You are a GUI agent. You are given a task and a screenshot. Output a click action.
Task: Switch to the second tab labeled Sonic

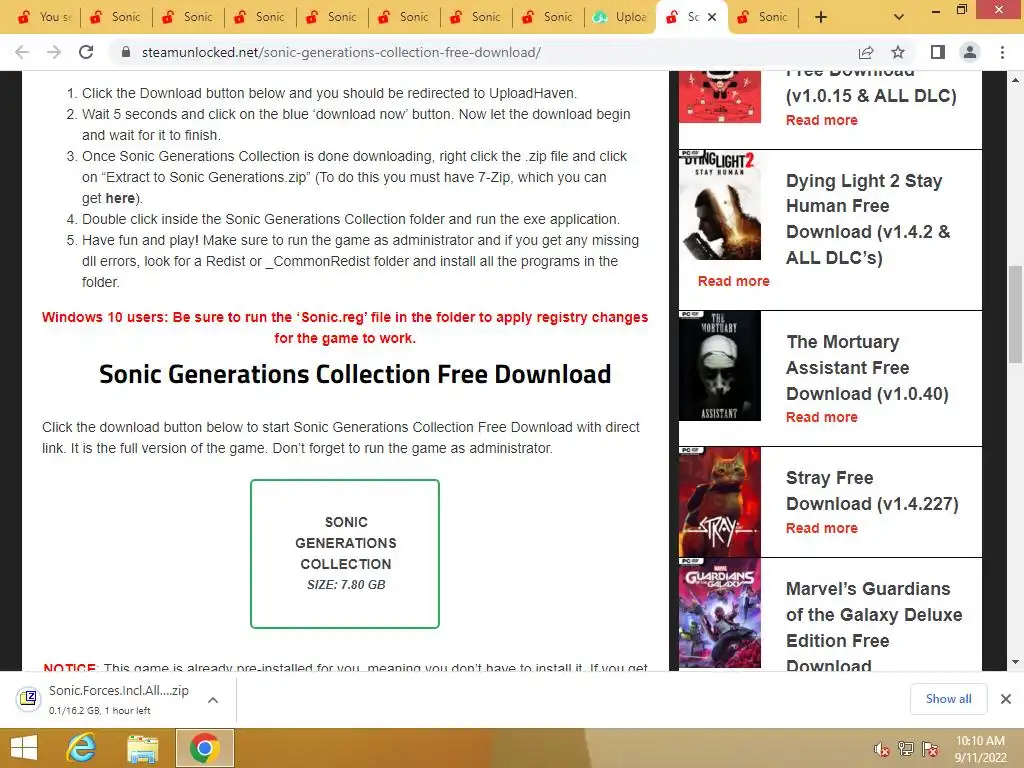point(188,17)
